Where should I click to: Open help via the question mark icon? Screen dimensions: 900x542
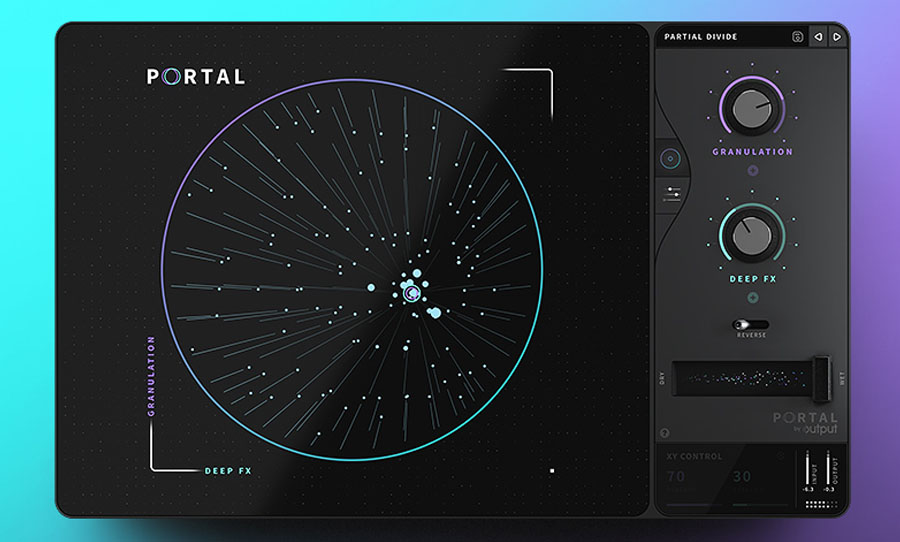click(x=665, y=433)
